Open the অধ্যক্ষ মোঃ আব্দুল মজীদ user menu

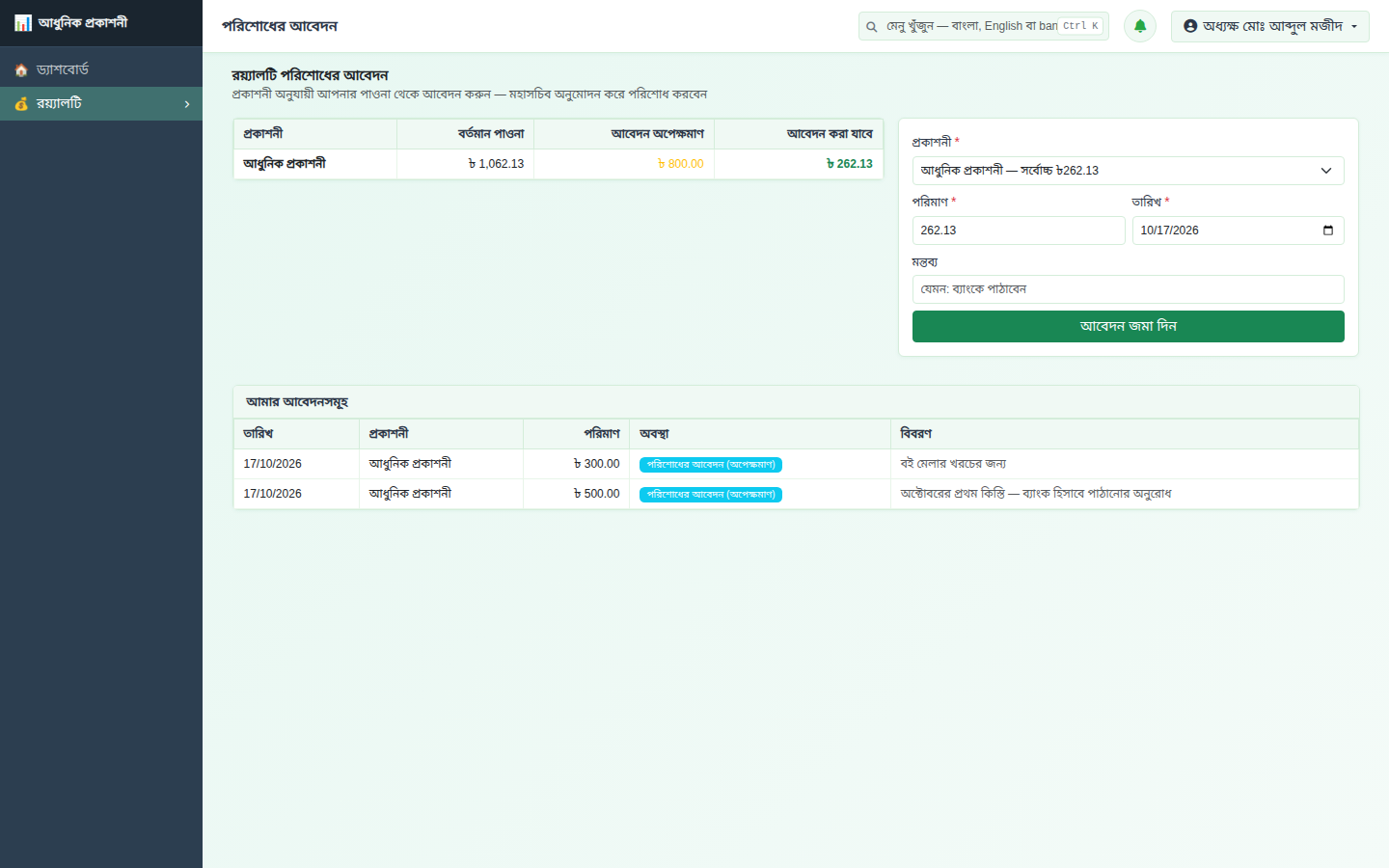1269,26
